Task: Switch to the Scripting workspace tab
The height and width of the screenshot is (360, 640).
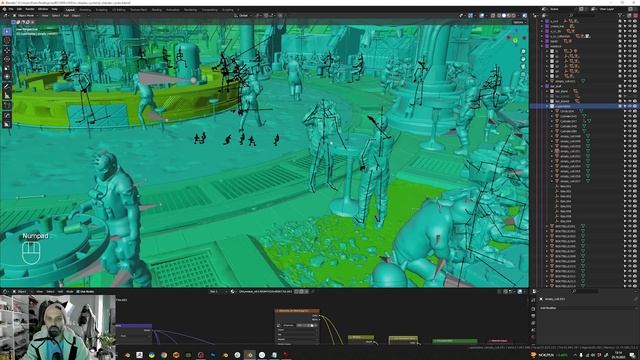Action: click(228, 9)
